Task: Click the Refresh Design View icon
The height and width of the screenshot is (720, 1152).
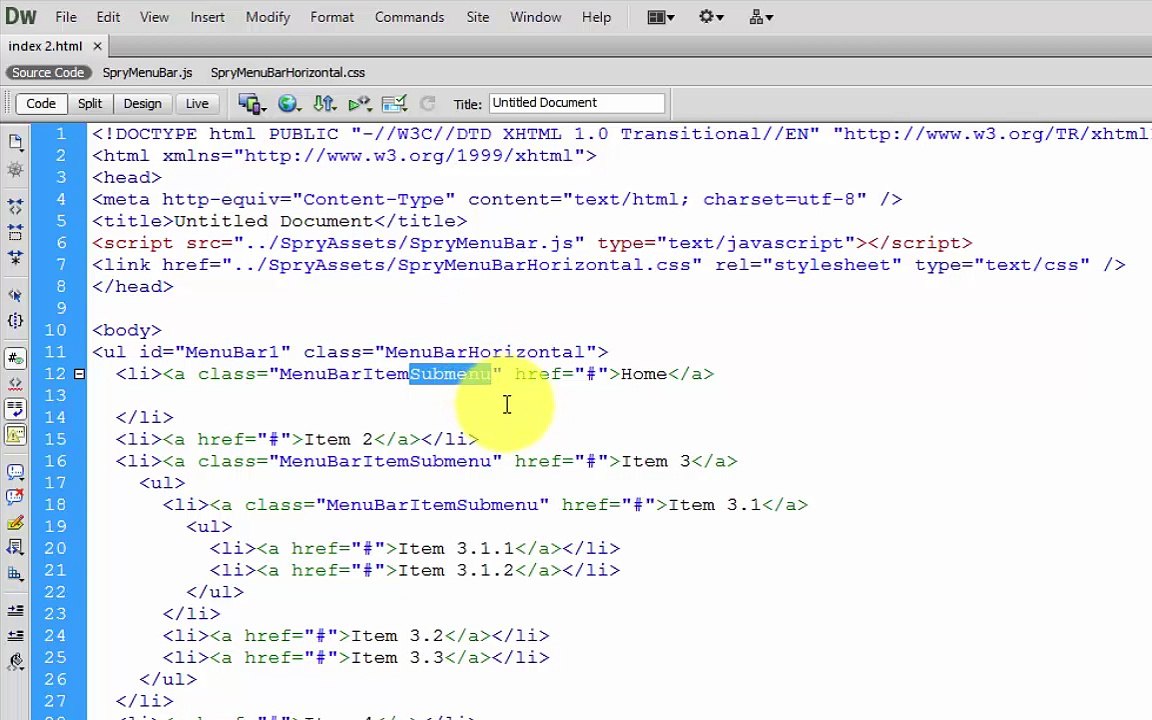Action: pos(428,104)
